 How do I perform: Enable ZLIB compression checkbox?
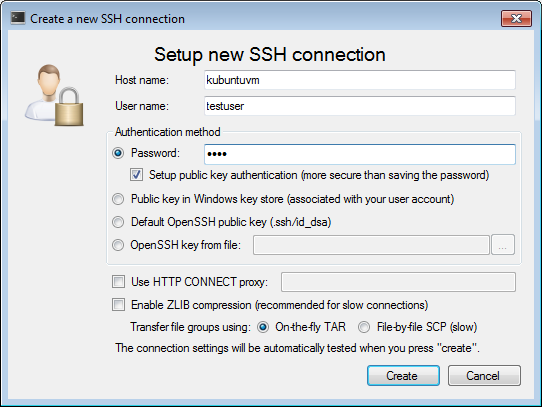click(118, 305)
